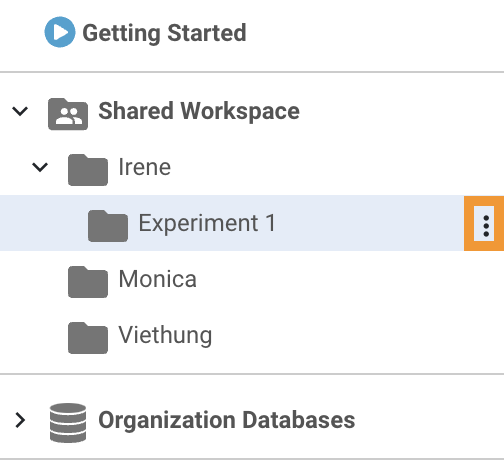Click the Viethung folder icon
The image size is (504, 460).
[x=88, y=338]
